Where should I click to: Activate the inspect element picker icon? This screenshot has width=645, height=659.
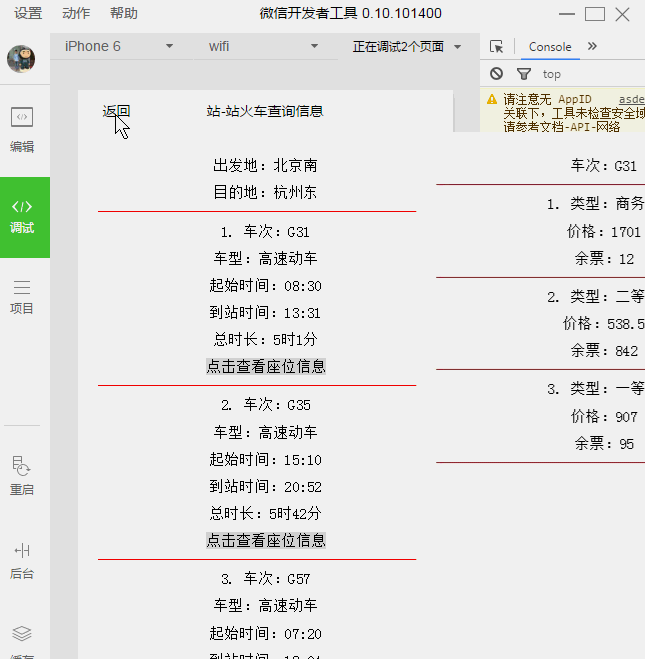(x=496, y=46)
